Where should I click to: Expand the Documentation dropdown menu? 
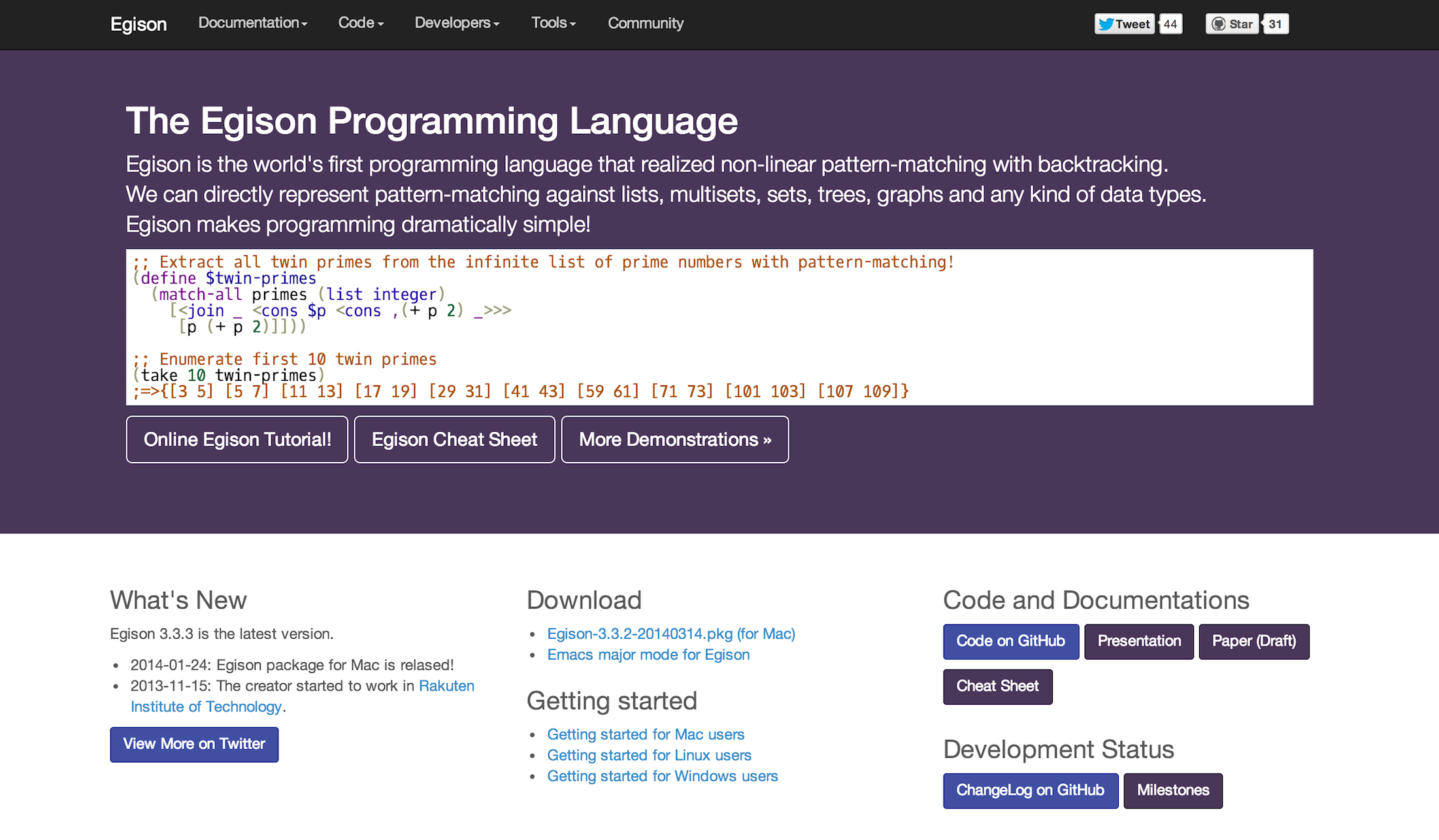(253, 23)
